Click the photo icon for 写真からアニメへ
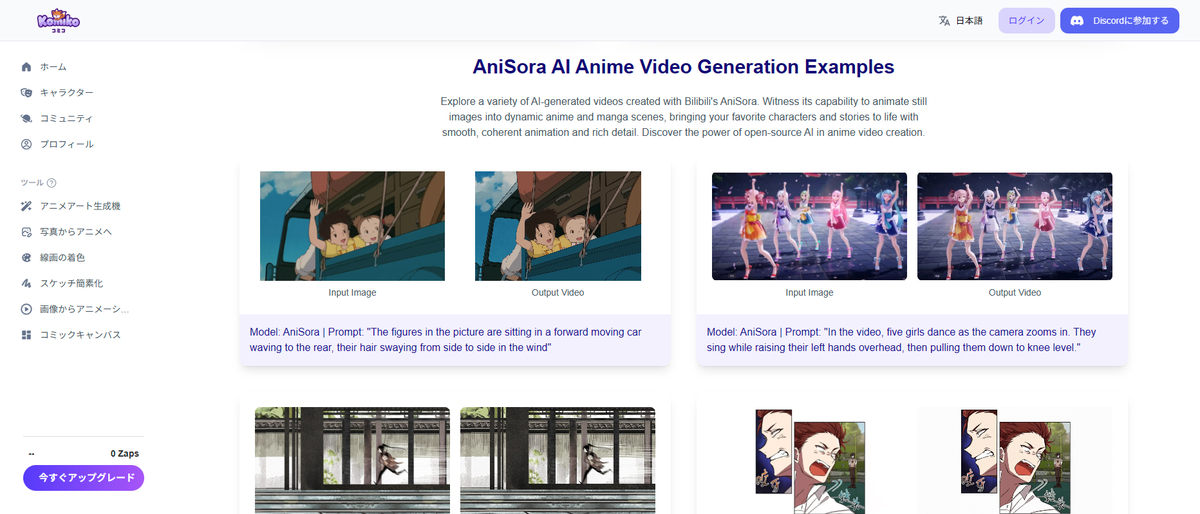 click(x=26, y=232)
